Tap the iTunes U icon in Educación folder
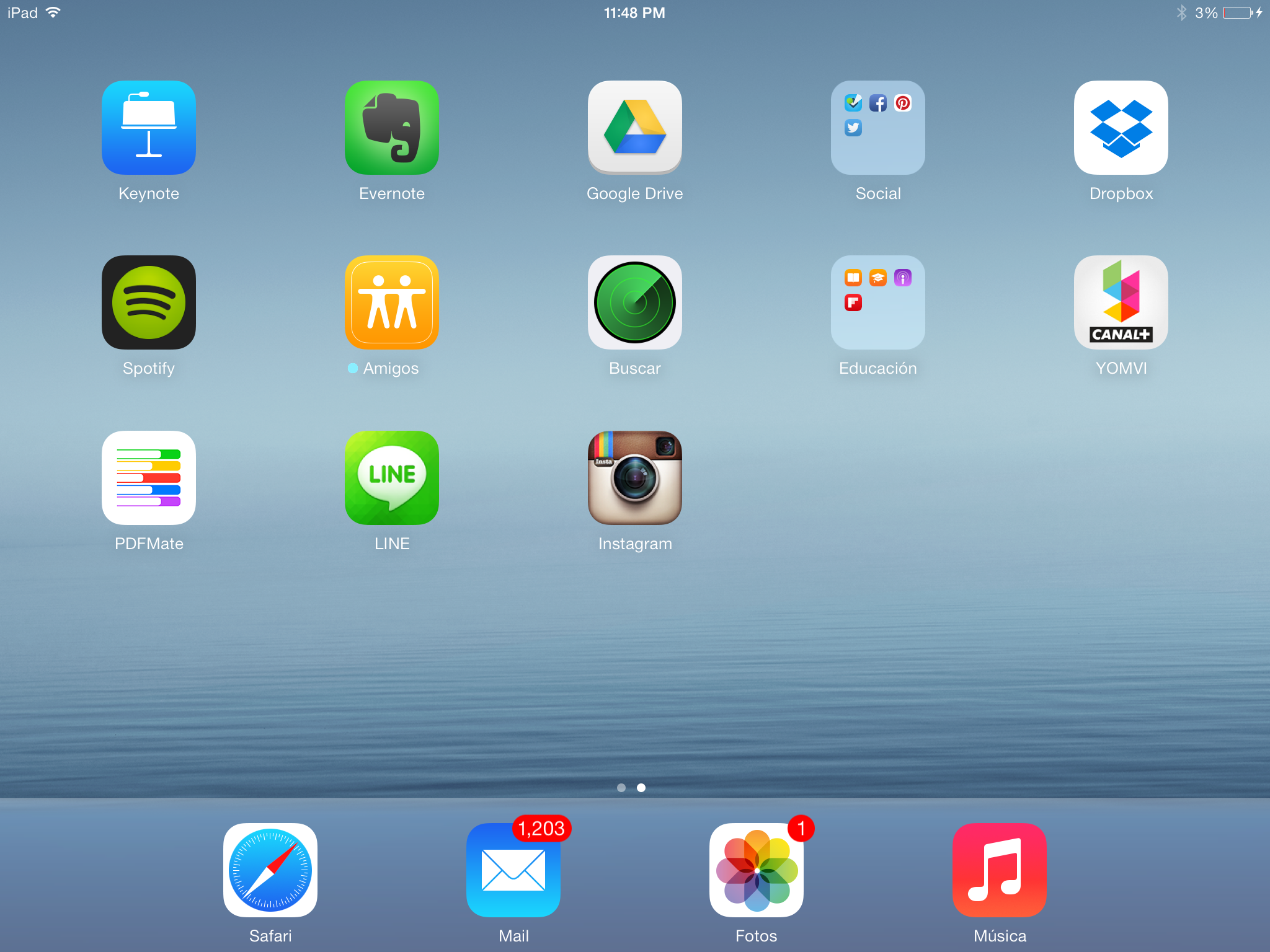Screen dimensions: 1270x952 tap(878, 278)
